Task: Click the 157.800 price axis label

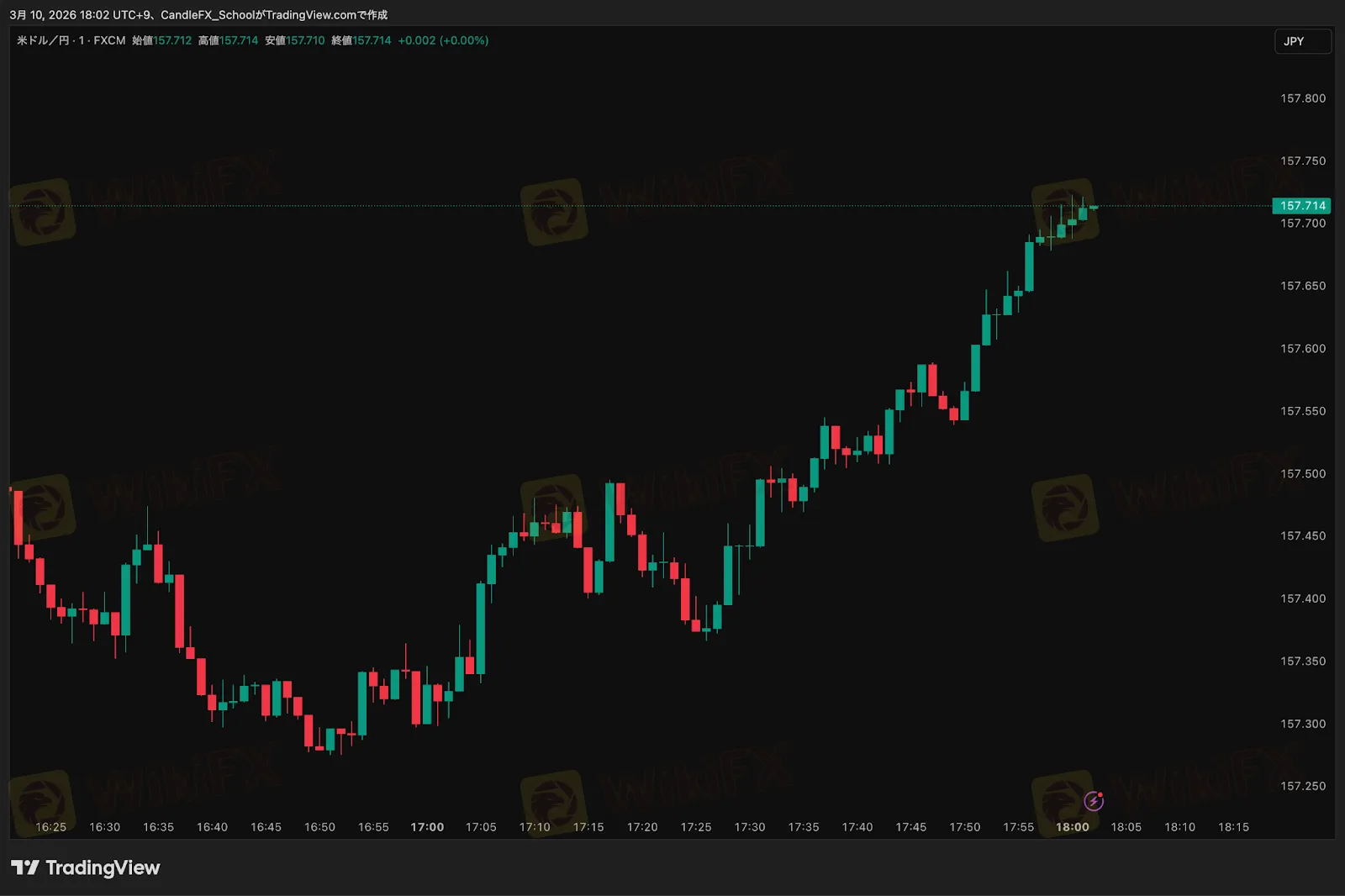Action: click(x=1302, y=98)
